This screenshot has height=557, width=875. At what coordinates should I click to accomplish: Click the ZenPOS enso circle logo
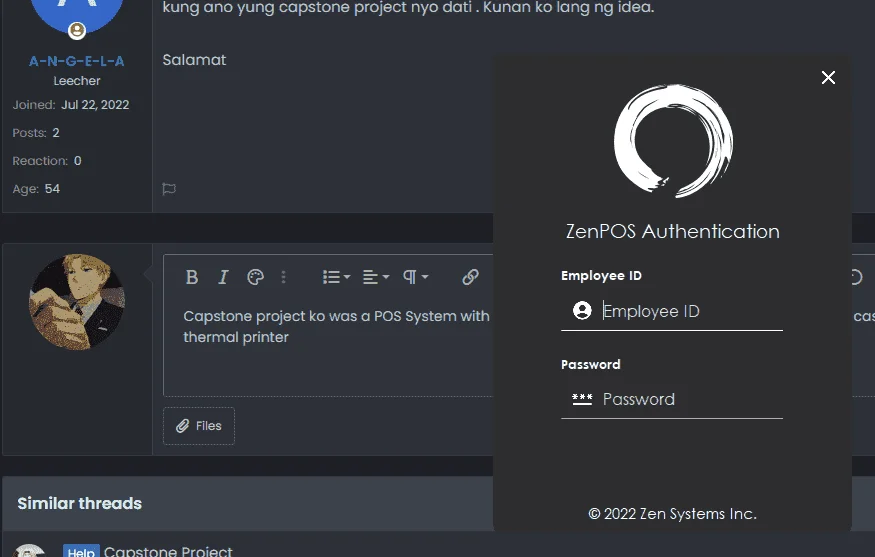[x=673, y=141]
